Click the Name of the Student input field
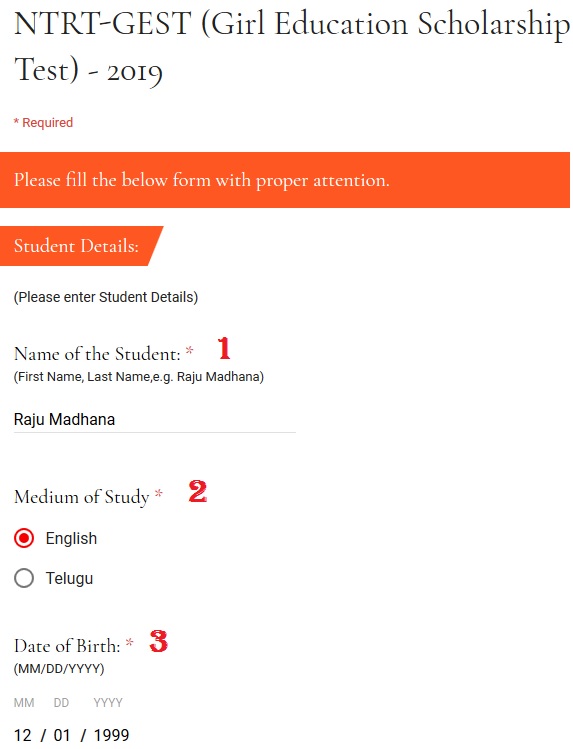Screen dimensions: 573x749 click(x=155, y=419)
